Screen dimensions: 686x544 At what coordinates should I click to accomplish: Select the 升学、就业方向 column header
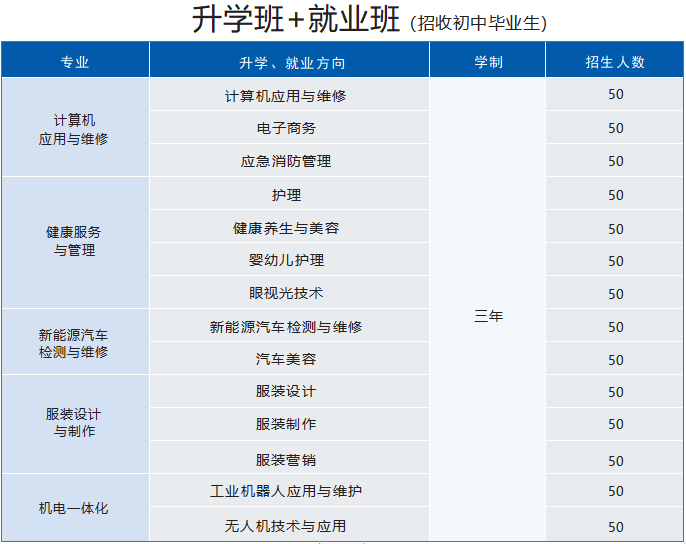(289, 62)
